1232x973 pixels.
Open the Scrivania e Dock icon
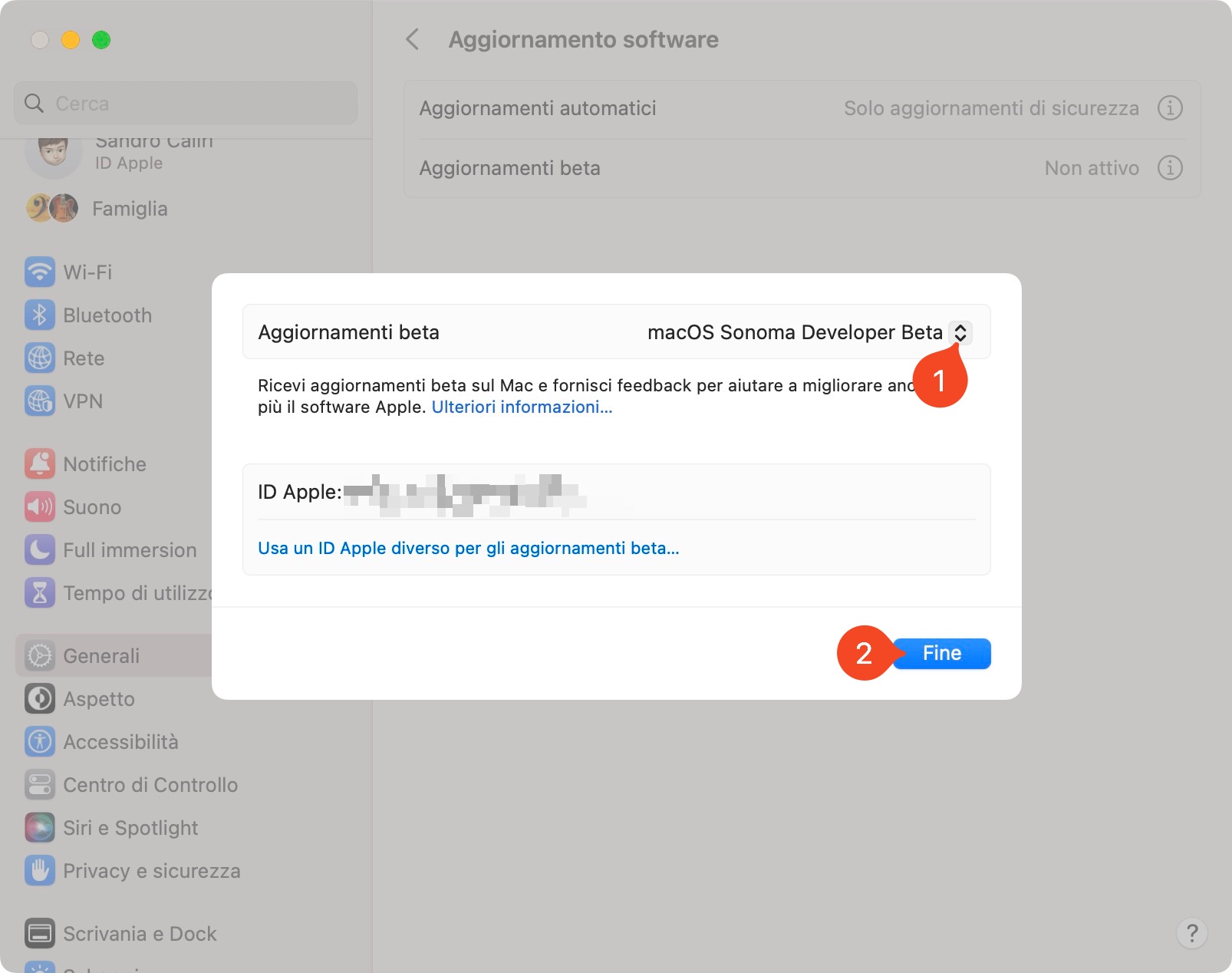[x=40, y=933]
